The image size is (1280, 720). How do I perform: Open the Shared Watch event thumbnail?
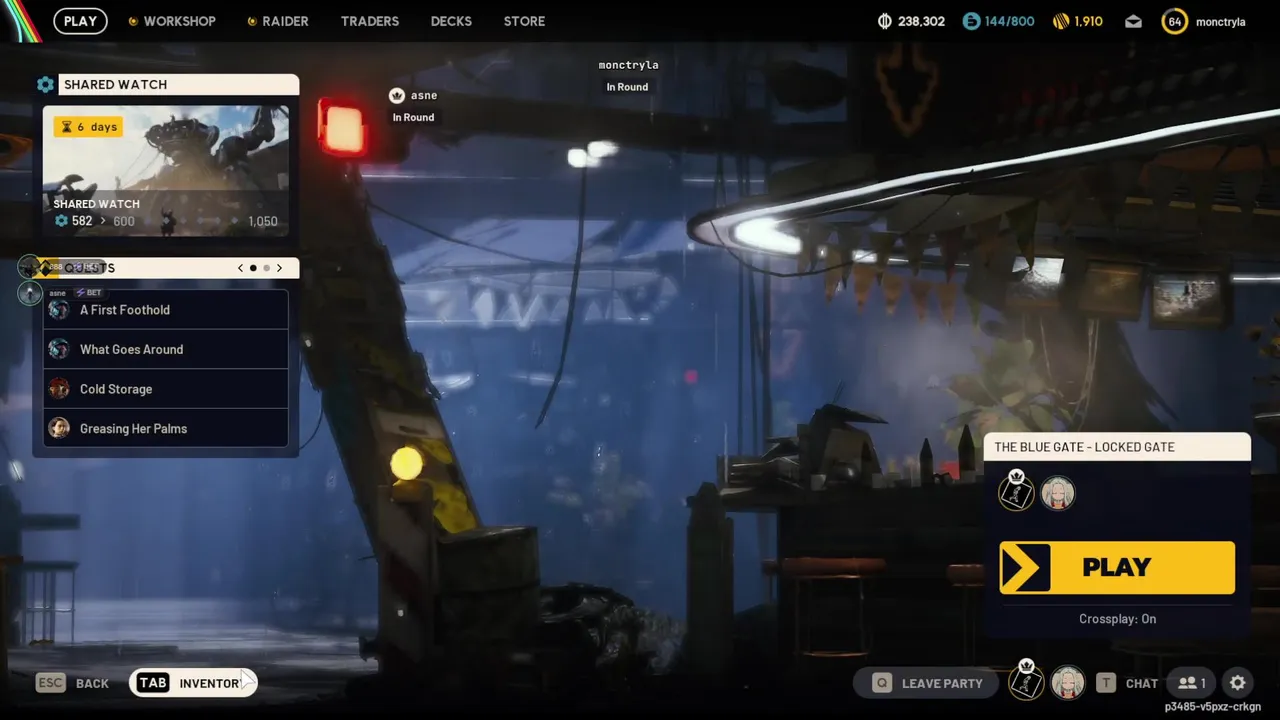pyautogui.click(x=166, y=171)
